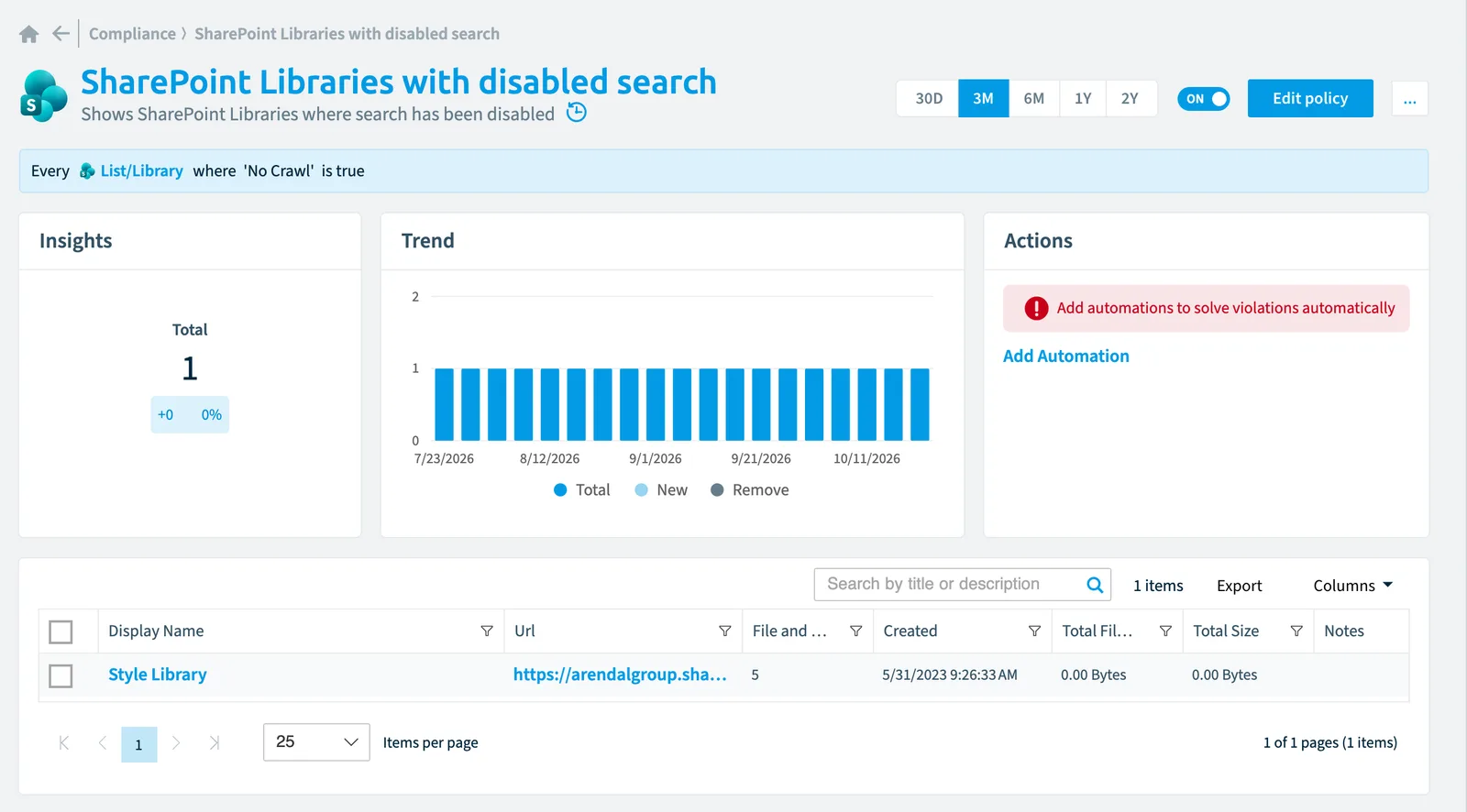Check the Style Library row checkbox
1467x812 pixels.
61,676
